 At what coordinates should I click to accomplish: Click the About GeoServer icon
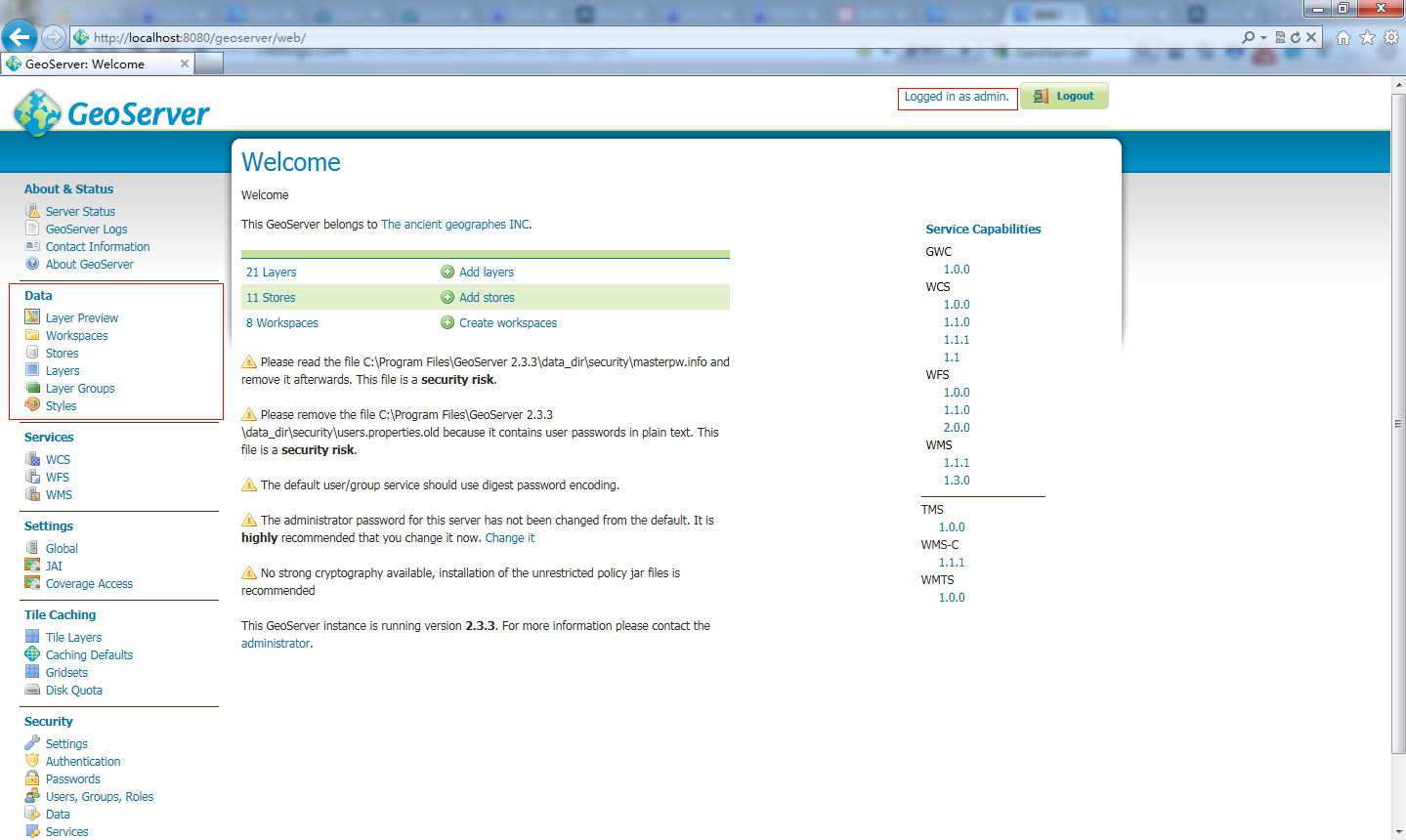click(x=32, y=264)
